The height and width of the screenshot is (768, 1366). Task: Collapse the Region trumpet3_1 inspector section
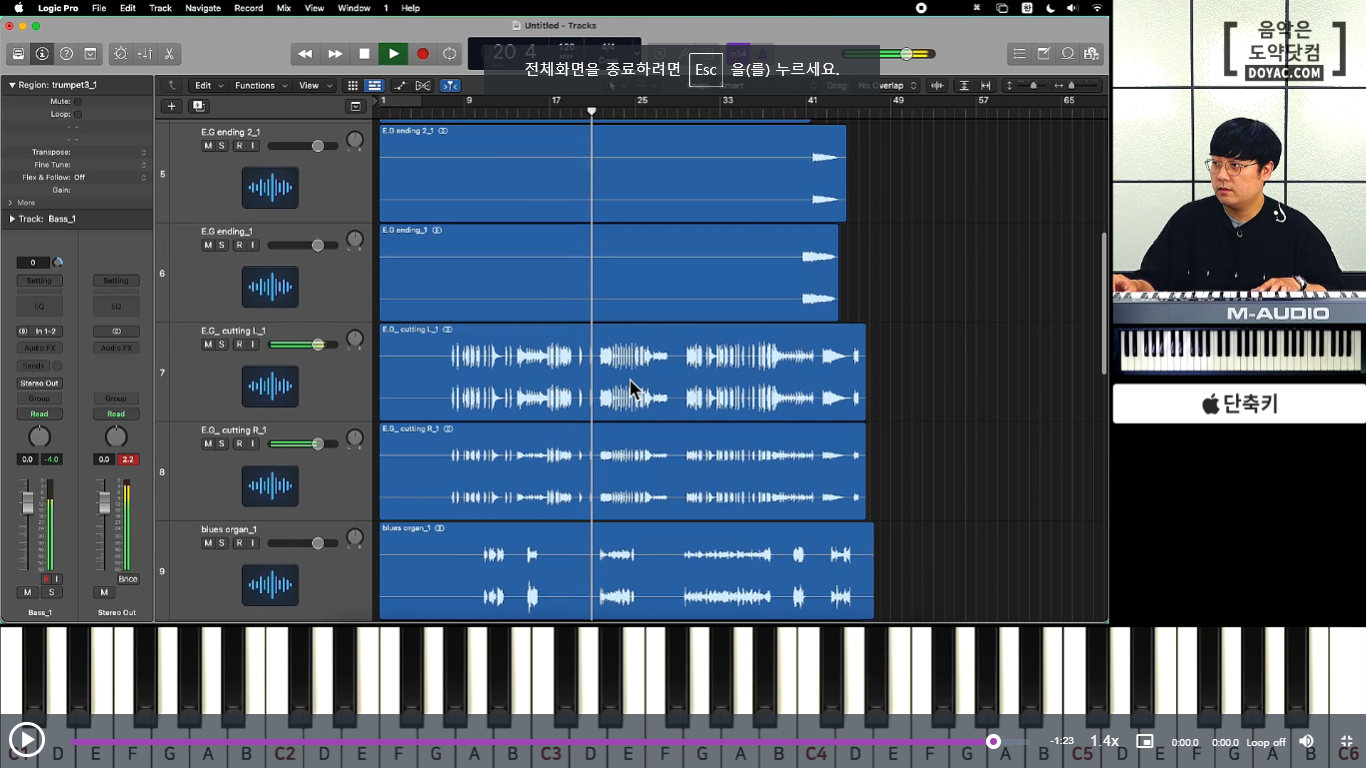click(12, 85)
